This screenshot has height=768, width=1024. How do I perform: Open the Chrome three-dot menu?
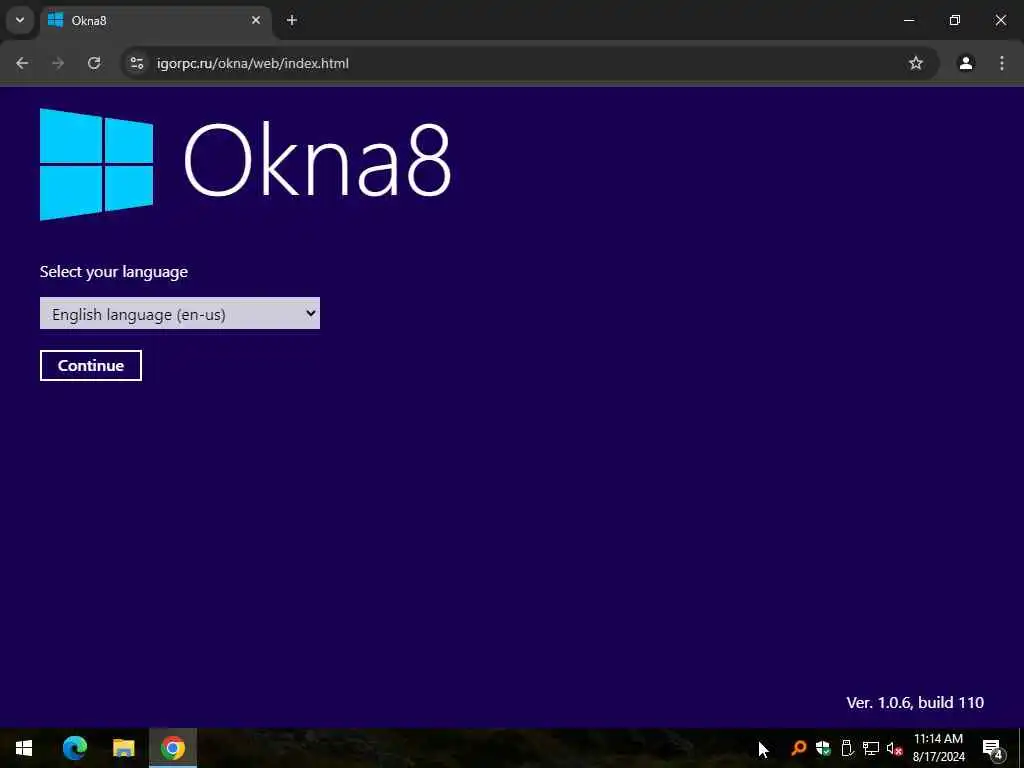(1002, 63)
